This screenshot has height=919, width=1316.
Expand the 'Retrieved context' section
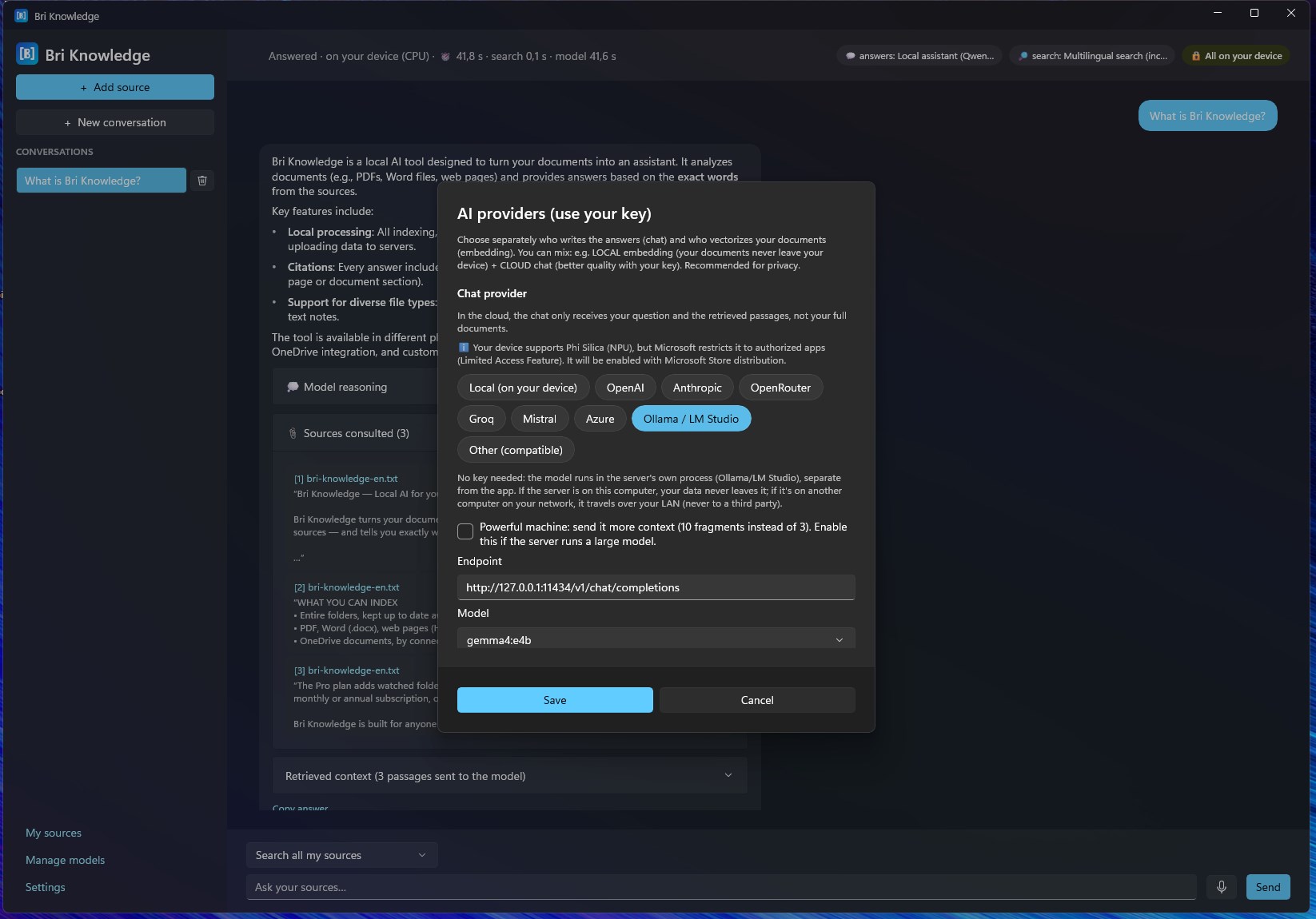tap(509, 776)
